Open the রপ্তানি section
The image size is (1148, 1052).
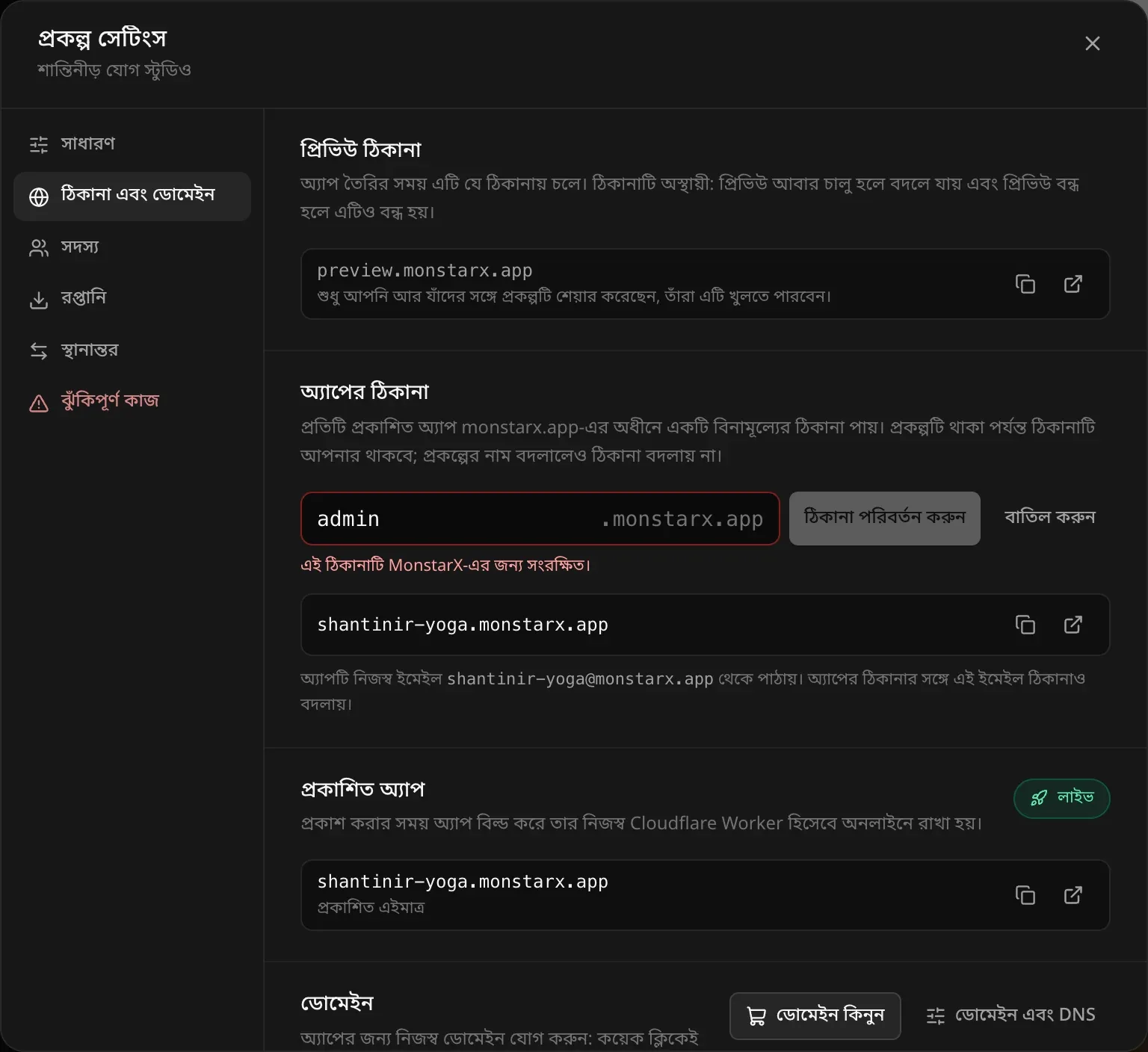[x=132, y=299]
